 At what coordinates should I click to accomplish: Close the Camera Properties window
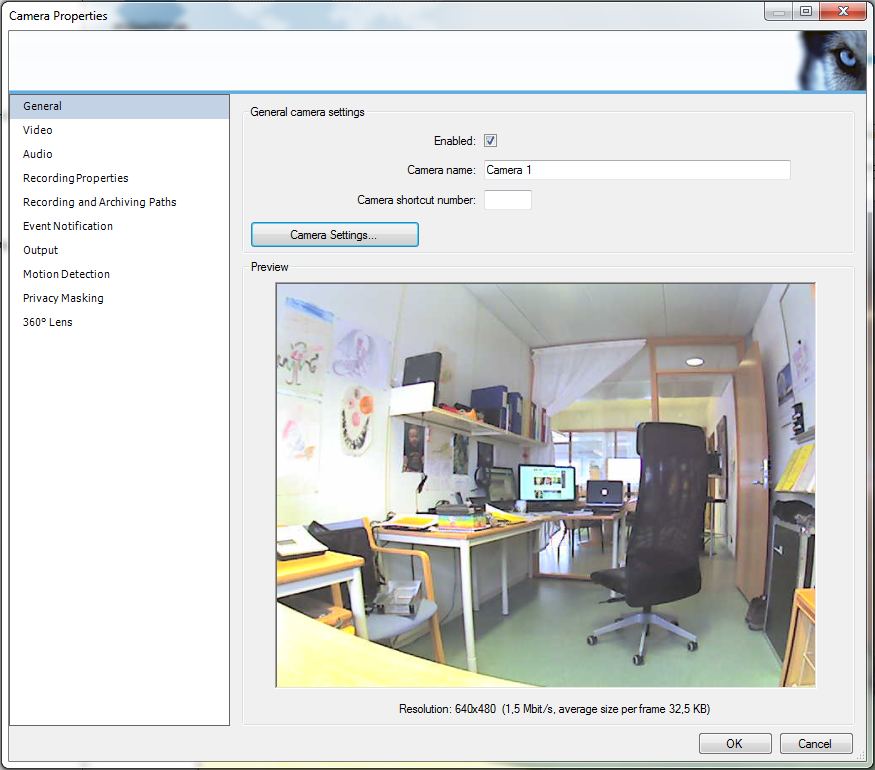843,11
